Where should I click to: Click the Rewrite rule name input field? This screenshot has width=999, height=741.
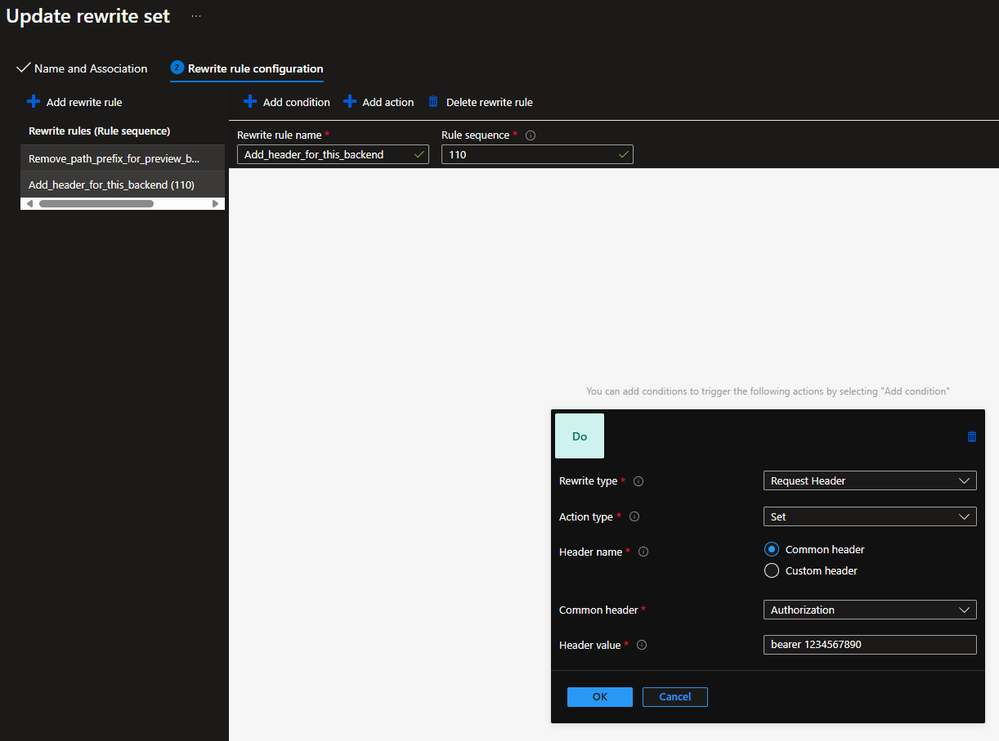click(x=333, y=154)
